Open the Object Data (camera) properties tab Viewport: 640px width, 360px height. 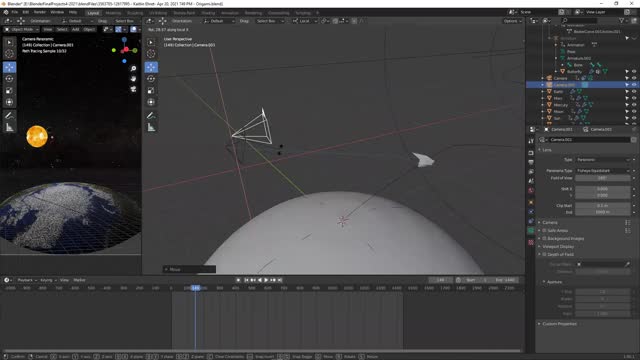pyautogui.click(x=531, y=231)
